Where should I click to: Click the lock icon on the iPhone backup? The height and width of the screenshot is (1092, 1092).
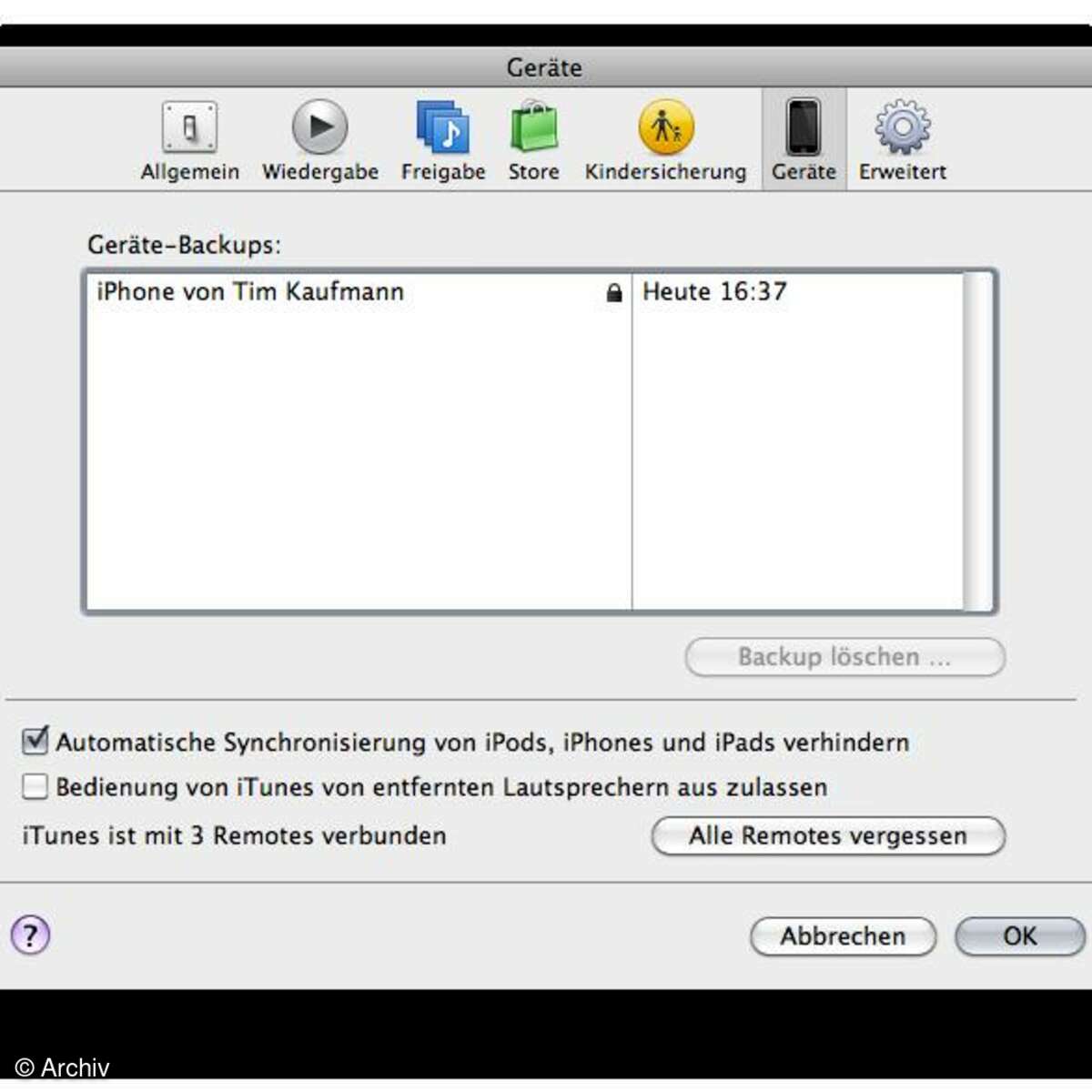614,293
